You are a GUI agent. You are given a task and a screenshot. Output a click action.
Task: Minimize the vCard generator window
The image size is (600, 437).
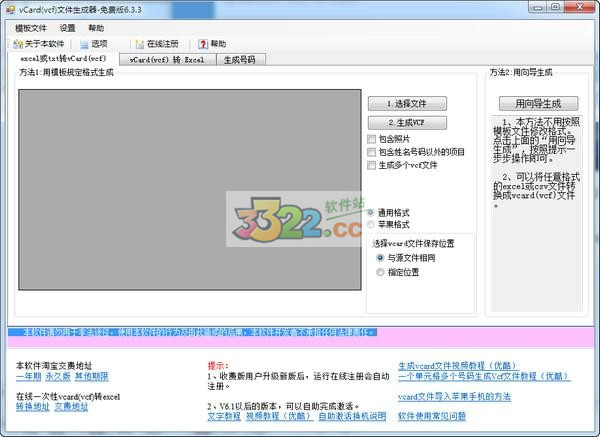[539, 7]
